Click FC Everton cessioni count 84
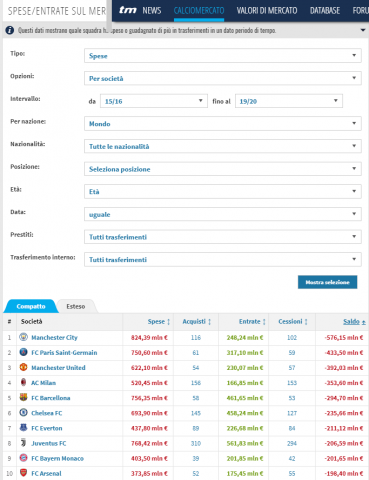369x480 pixels. coord(292,428)
